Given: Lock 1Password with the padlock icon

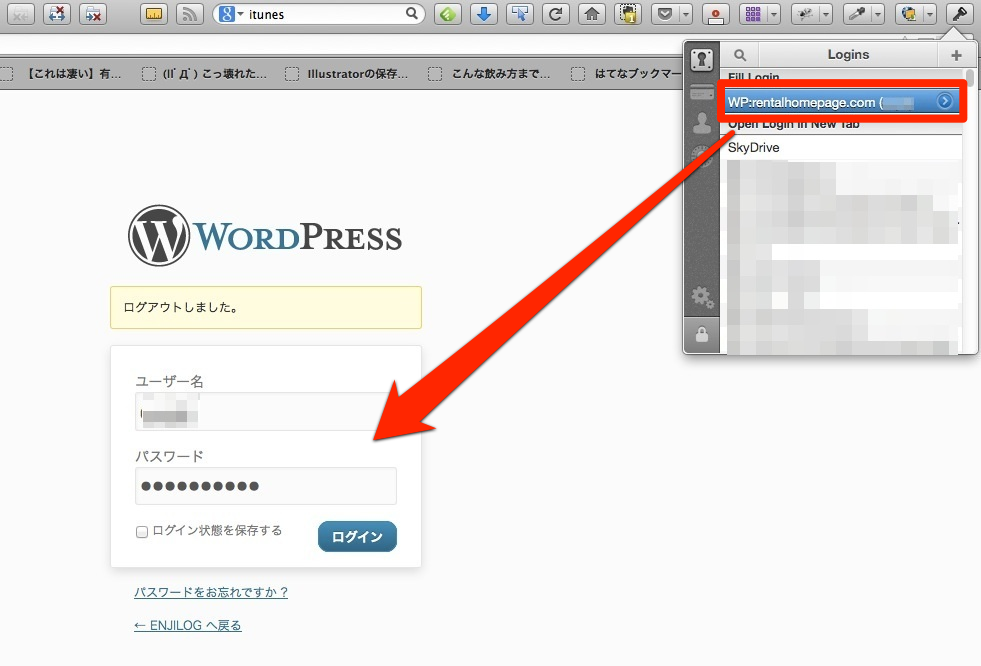Looking at the screenshot, I should point(702,335).
